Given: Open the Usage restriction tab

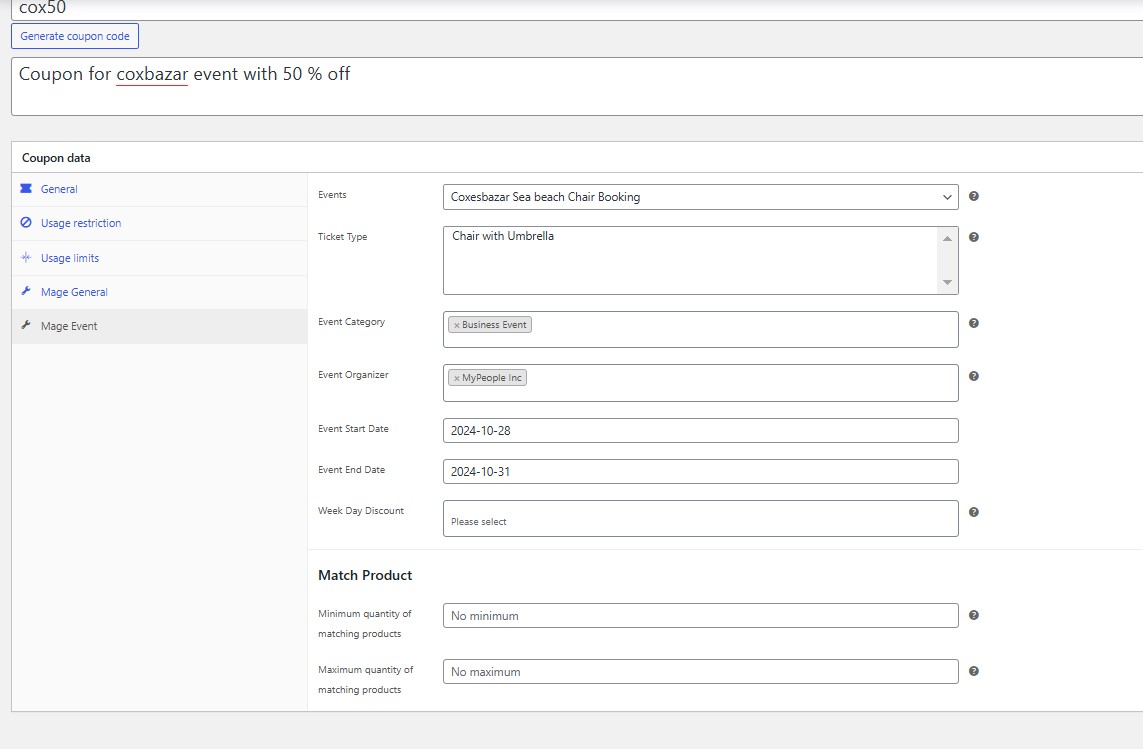Looking at the screenshot, I should click(160, 223).
